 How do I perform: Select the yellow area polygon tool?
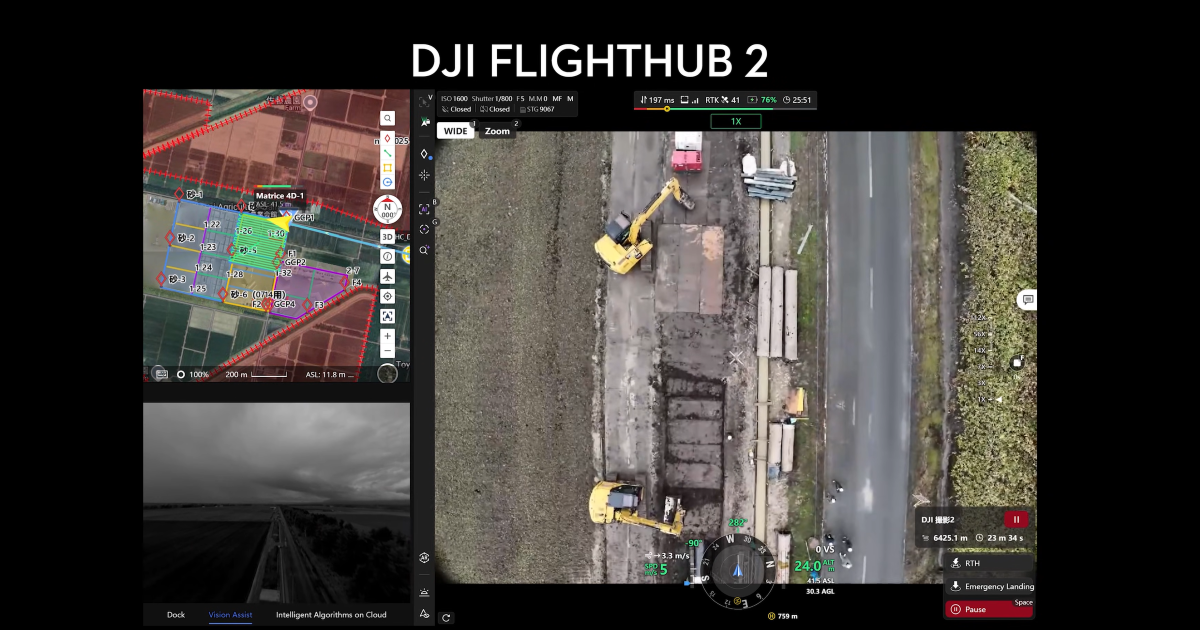387,168
